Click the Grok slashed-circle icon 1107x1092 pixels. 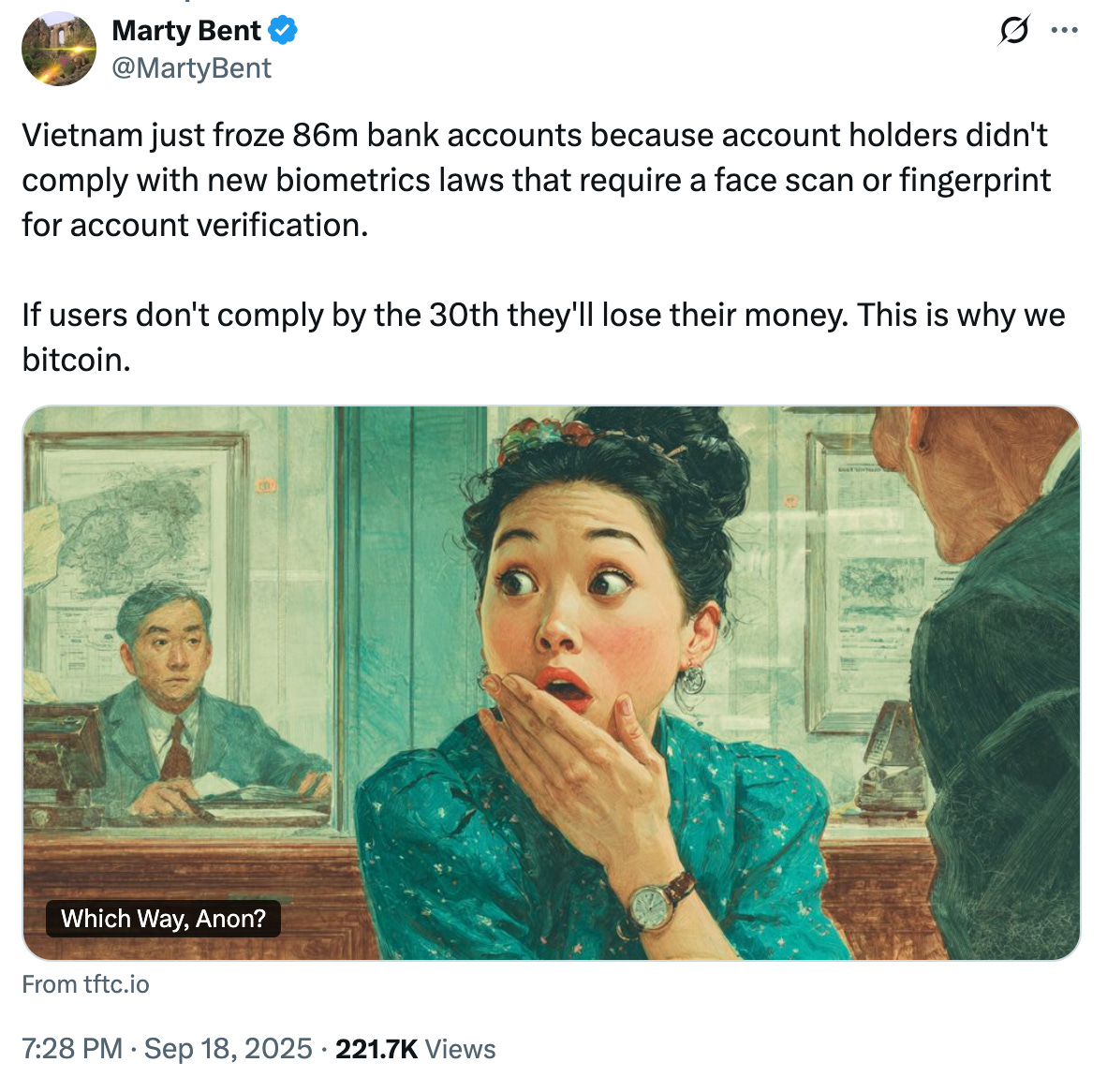[x=1014, y=30]
